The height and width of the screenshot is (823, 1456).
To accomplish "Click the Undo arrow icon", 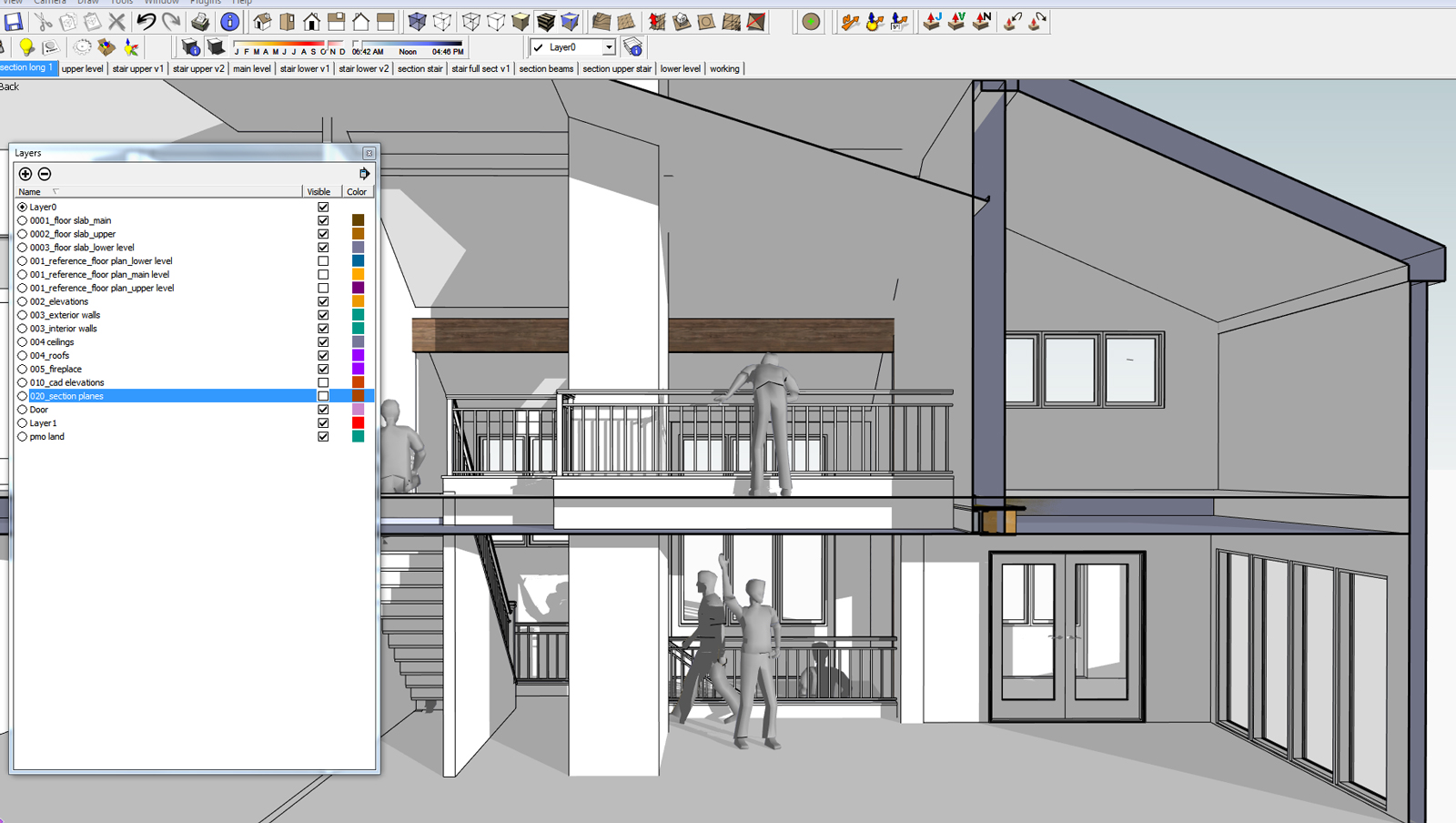I will 146,21.
